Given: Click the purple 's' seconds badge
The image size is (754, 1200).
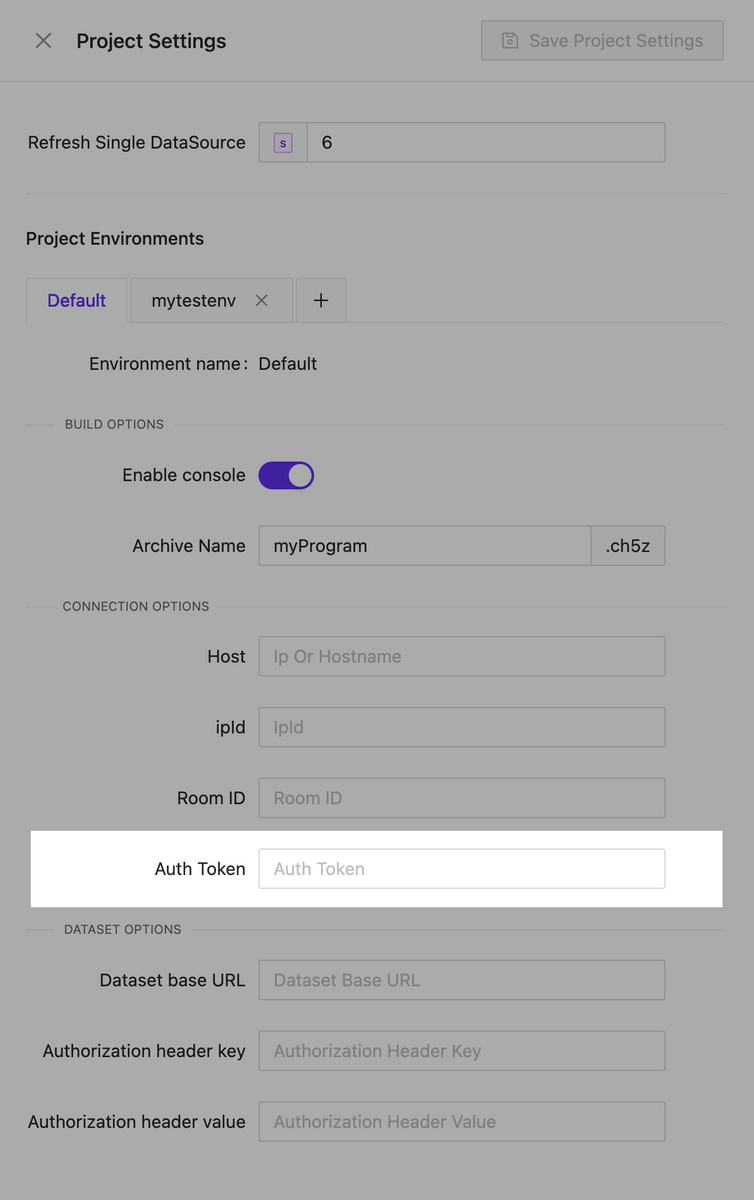Looking at the screenshot, I should 282,142.
